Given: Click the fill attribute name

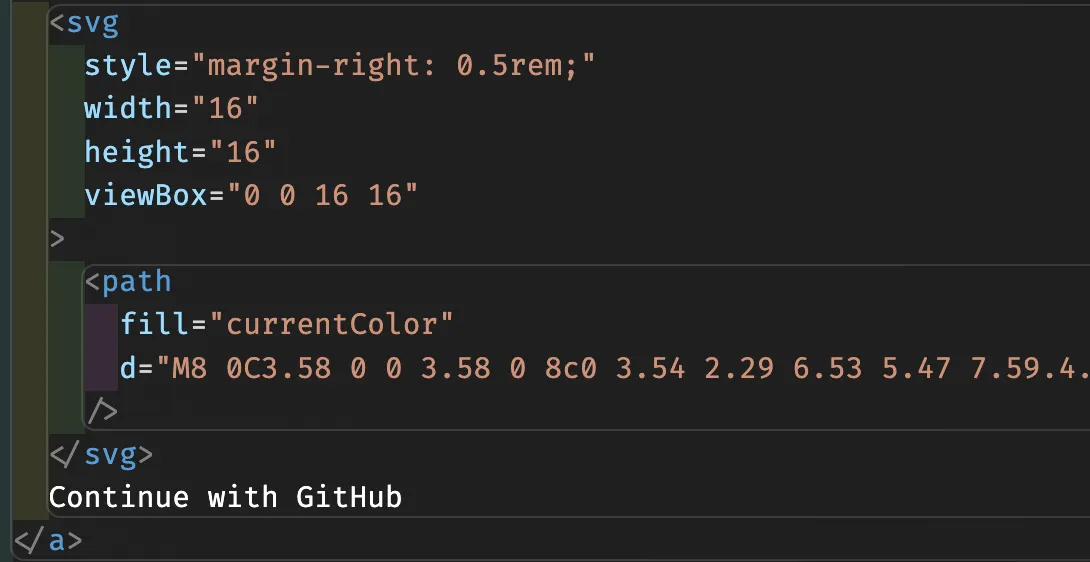Looking at the screenshot, I should (154, 325).
